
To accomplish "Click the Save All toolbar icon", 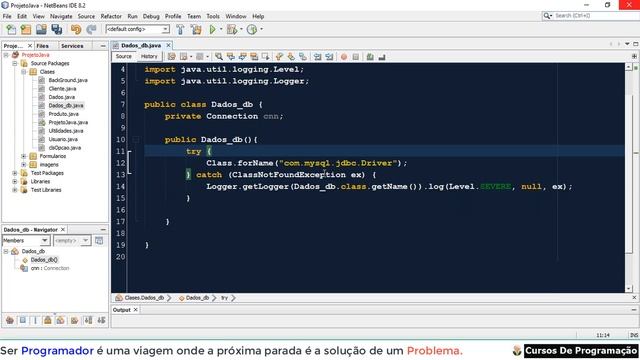I will tap(57, 29).
